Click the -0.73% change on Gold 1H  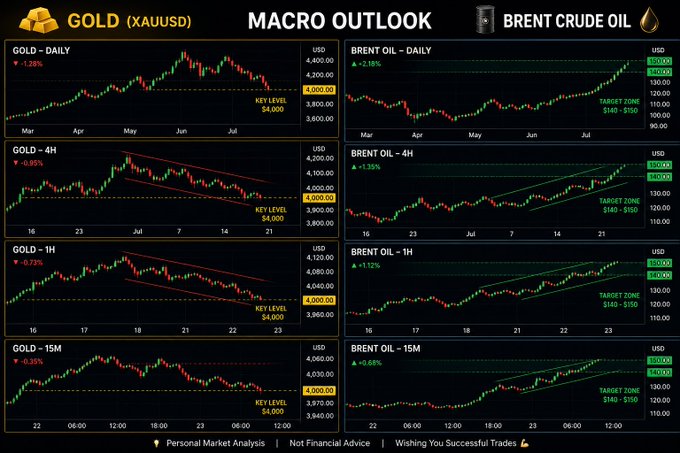pyautogui.click(x=28, y=262)
